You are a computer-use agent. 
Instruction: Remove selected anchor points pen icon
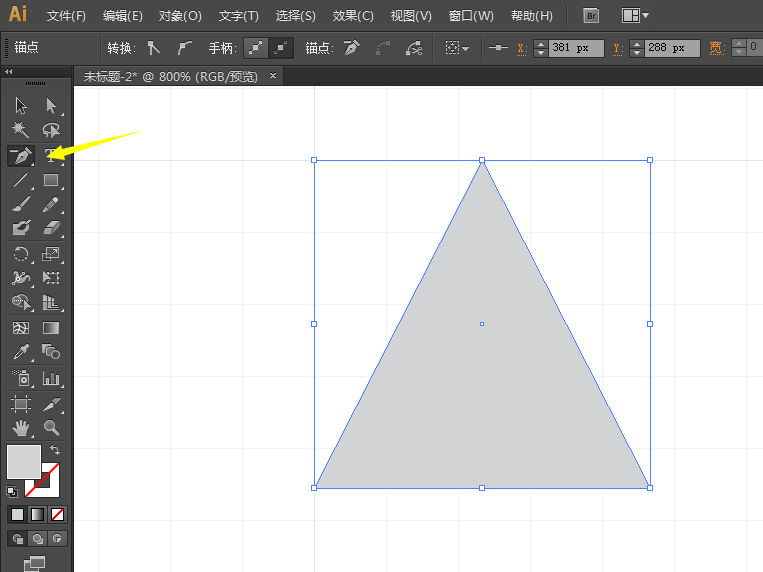(x=352, y=48)
